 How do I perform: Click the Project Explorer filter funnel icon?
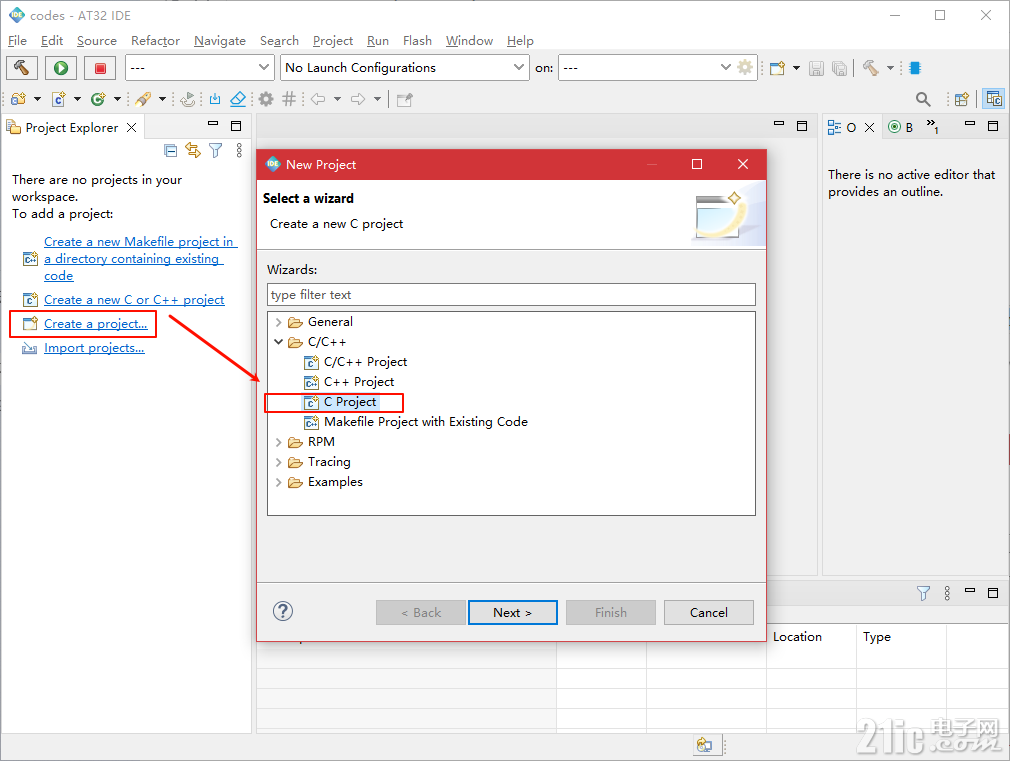click(216, 151)
